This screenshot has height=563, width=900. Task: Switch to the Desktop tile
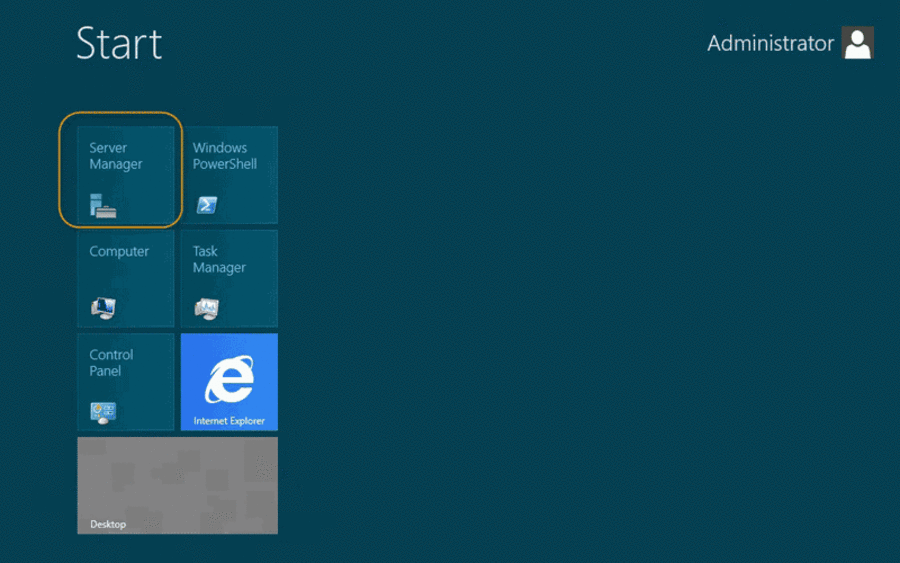pyautogui.click(x=177, y=486)
